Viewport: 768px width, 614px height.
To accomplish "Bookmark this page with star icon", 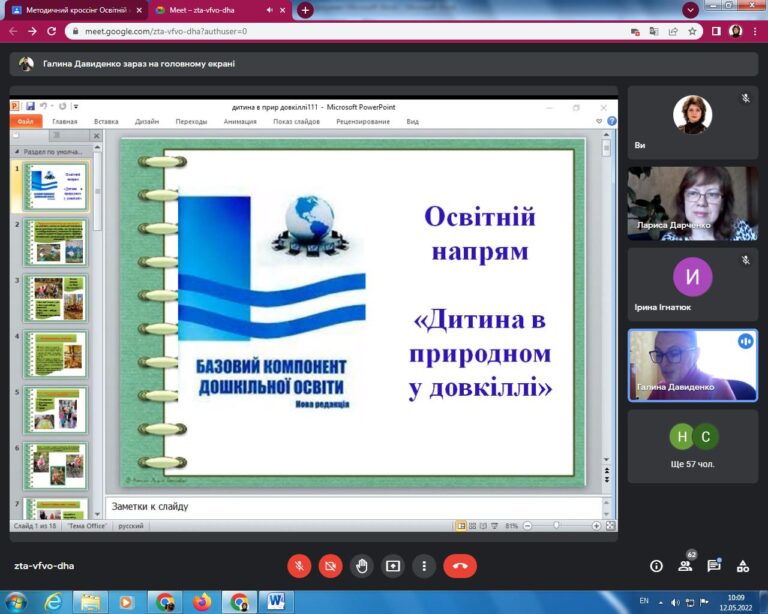I will coord(692,31).
